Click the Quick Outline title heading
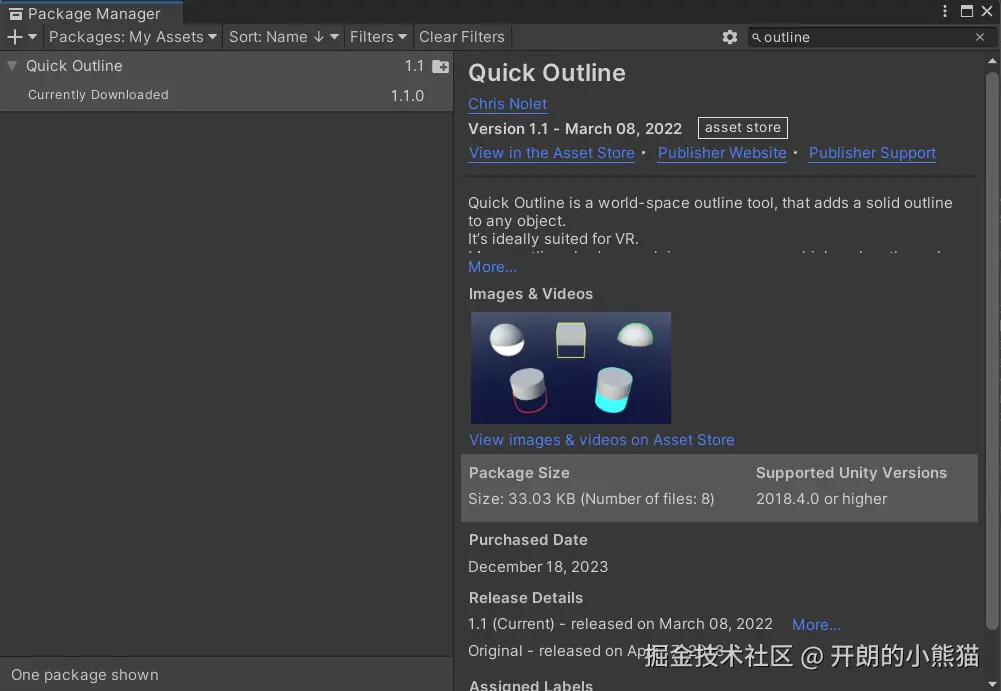This screenshot has height=691, width=1001. point(547,73)
